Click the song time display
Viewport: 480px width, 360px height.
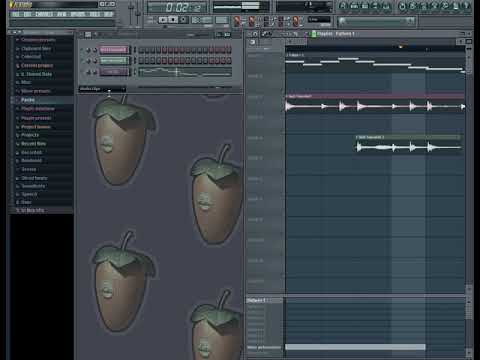177,7
